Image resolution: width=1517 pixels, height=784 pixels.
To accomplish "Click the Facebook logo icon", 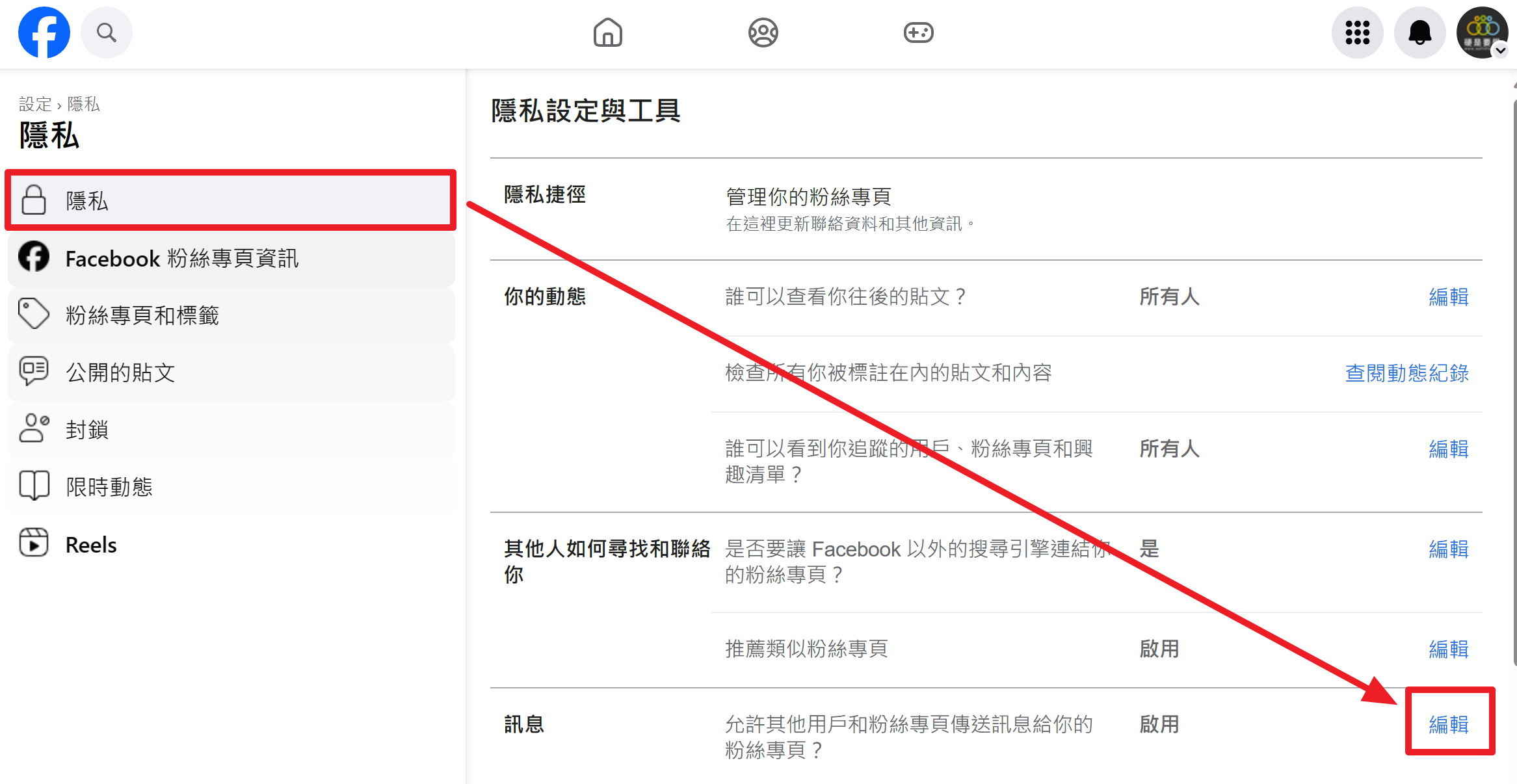I will click(x=44, y=33).
